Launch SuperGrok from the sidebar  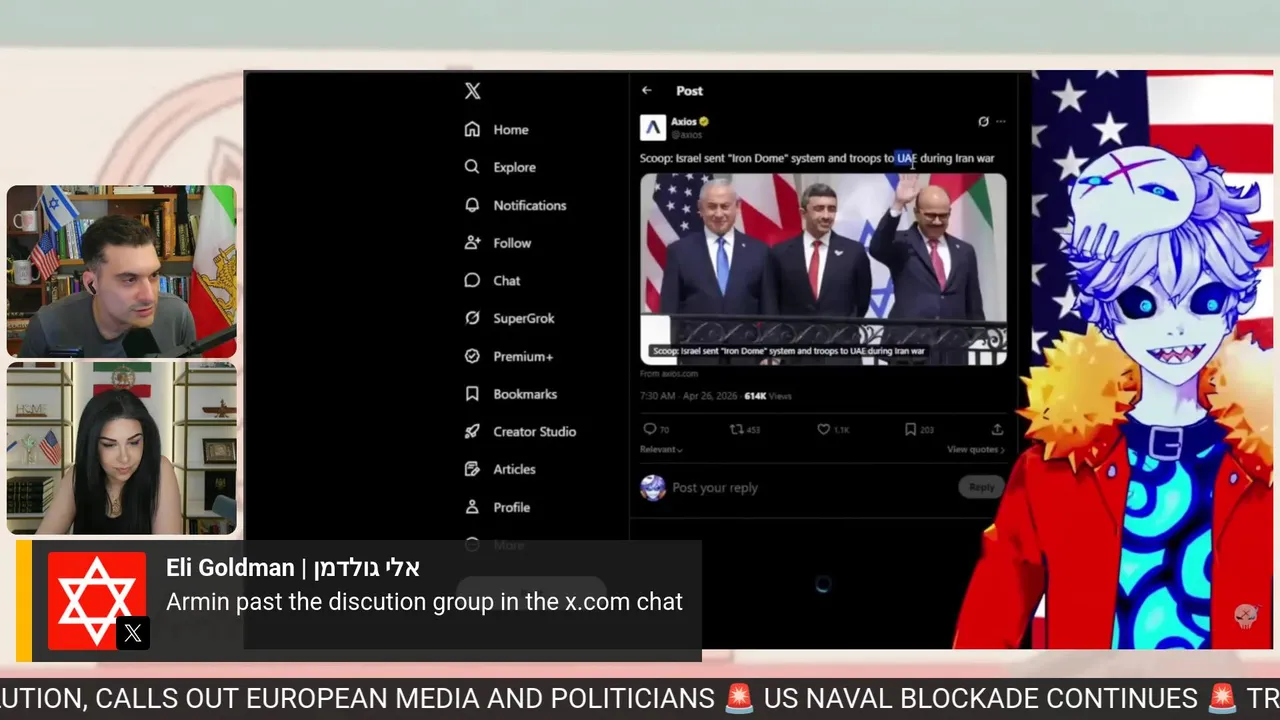pos(510,318)
